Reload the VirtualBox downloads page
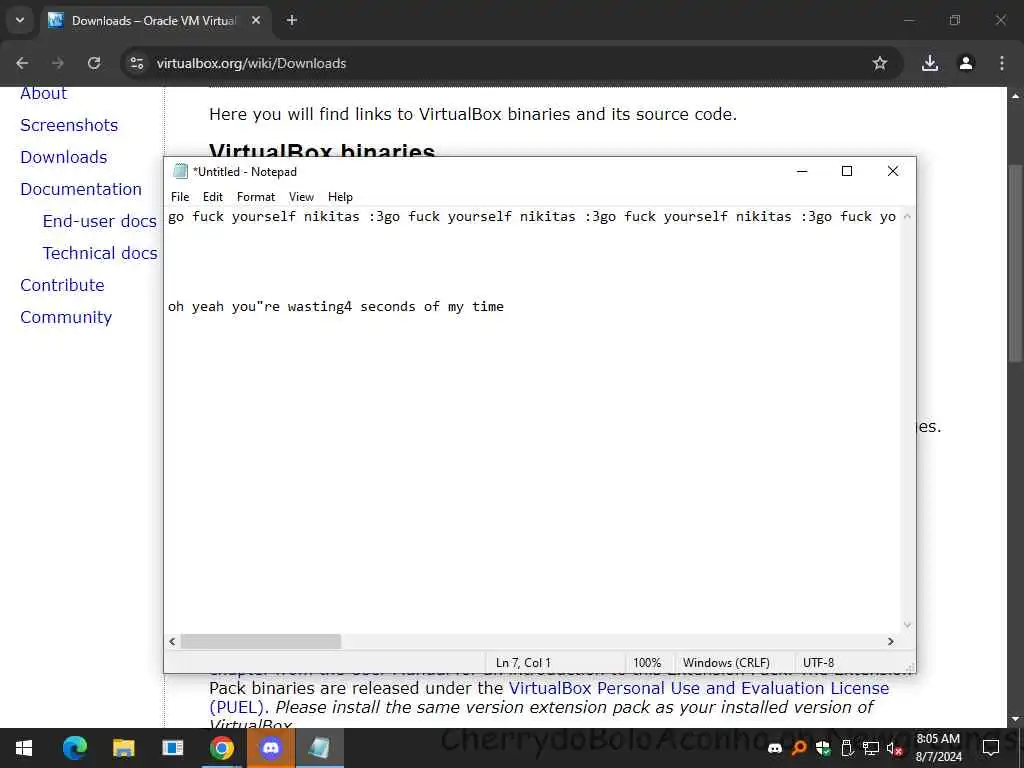 coord(94,63)
